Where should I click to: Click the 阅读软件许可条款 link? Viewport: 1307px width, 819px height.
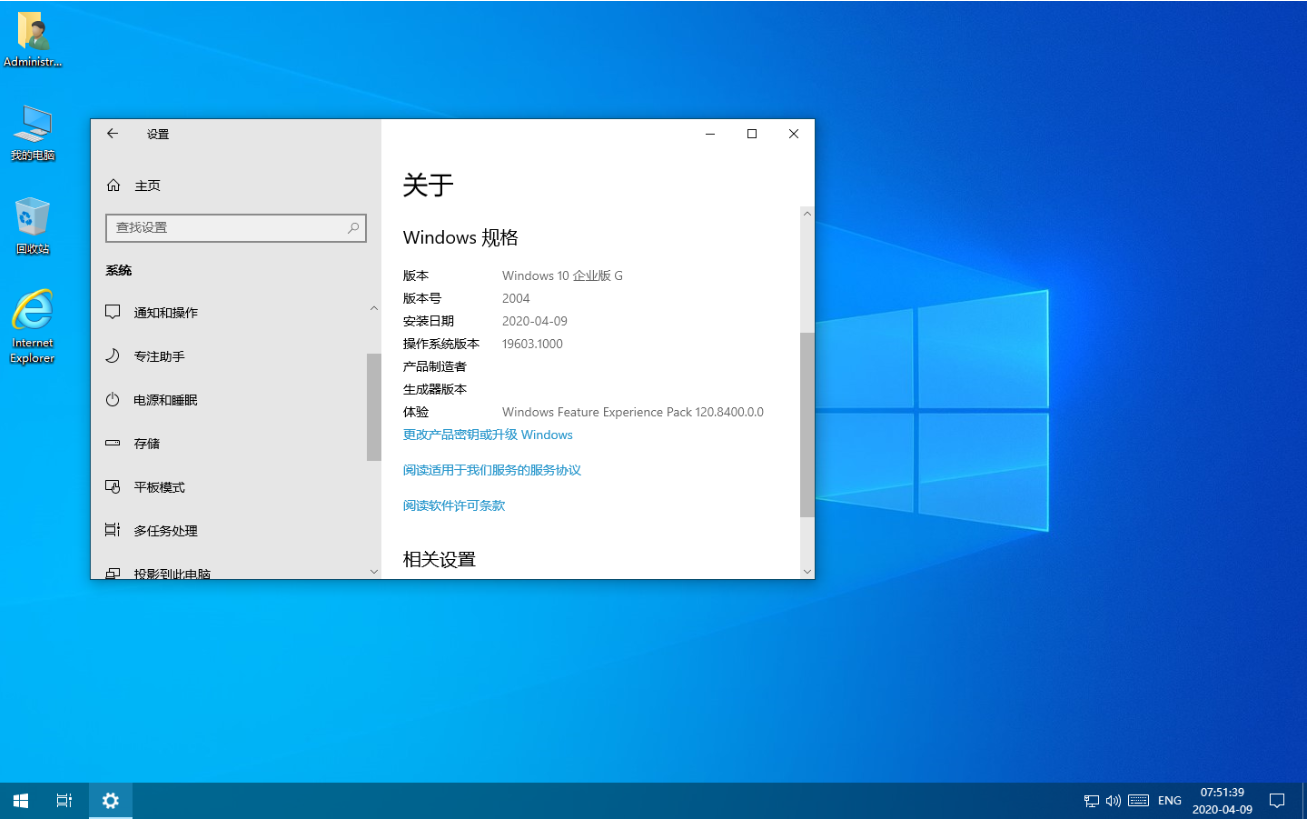point(453,506)
